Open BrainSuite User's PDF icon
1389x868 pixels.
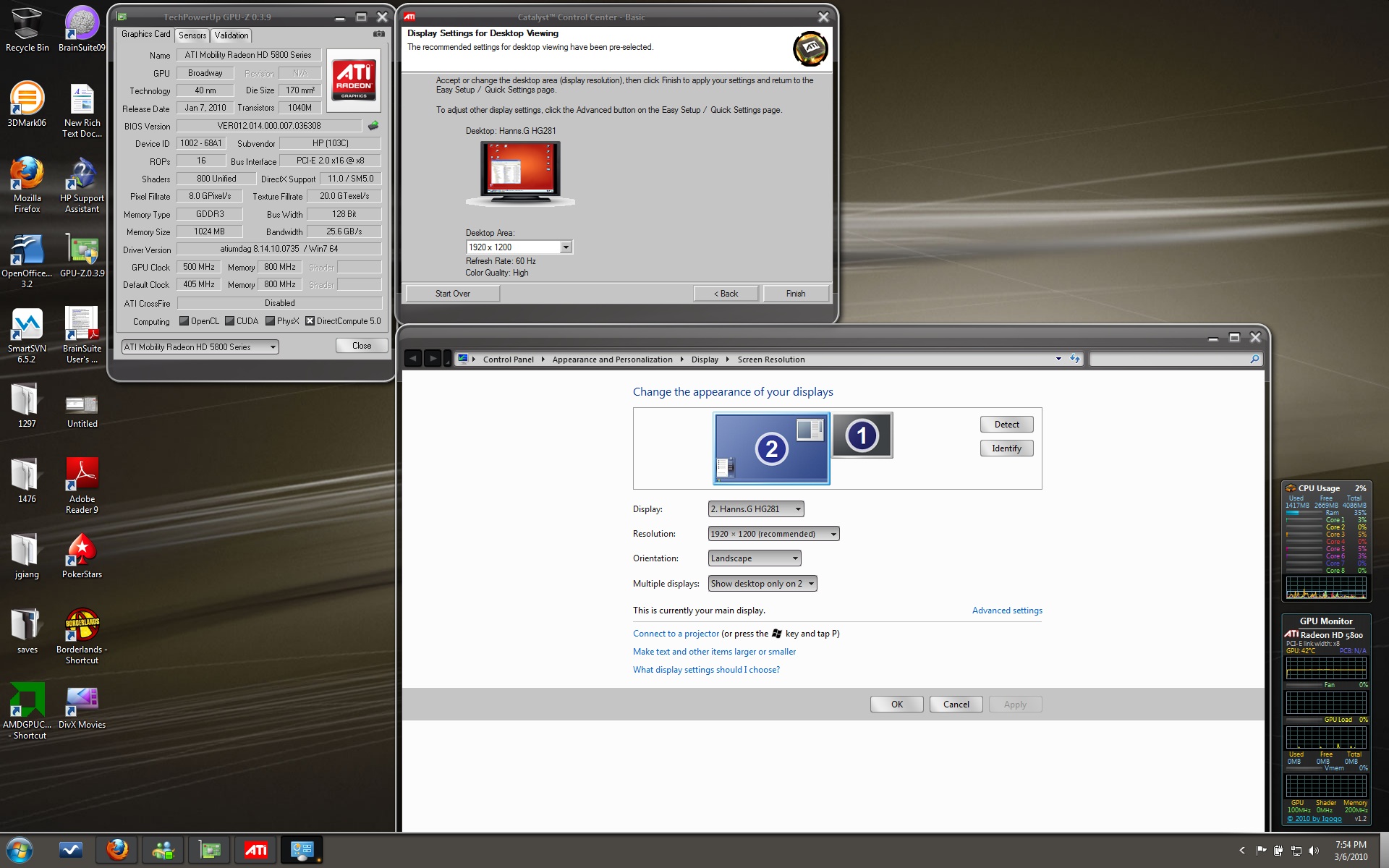(x=82, y=336)
